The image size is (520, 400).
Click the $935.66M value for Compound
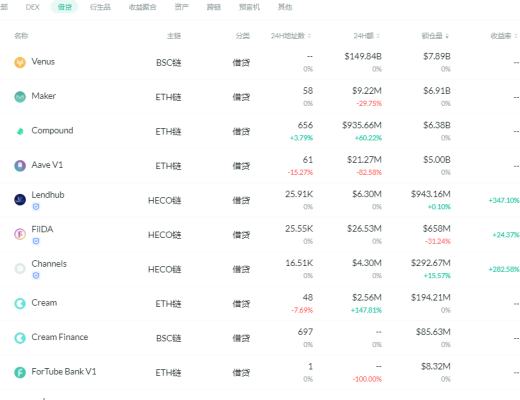pos(362,125)
